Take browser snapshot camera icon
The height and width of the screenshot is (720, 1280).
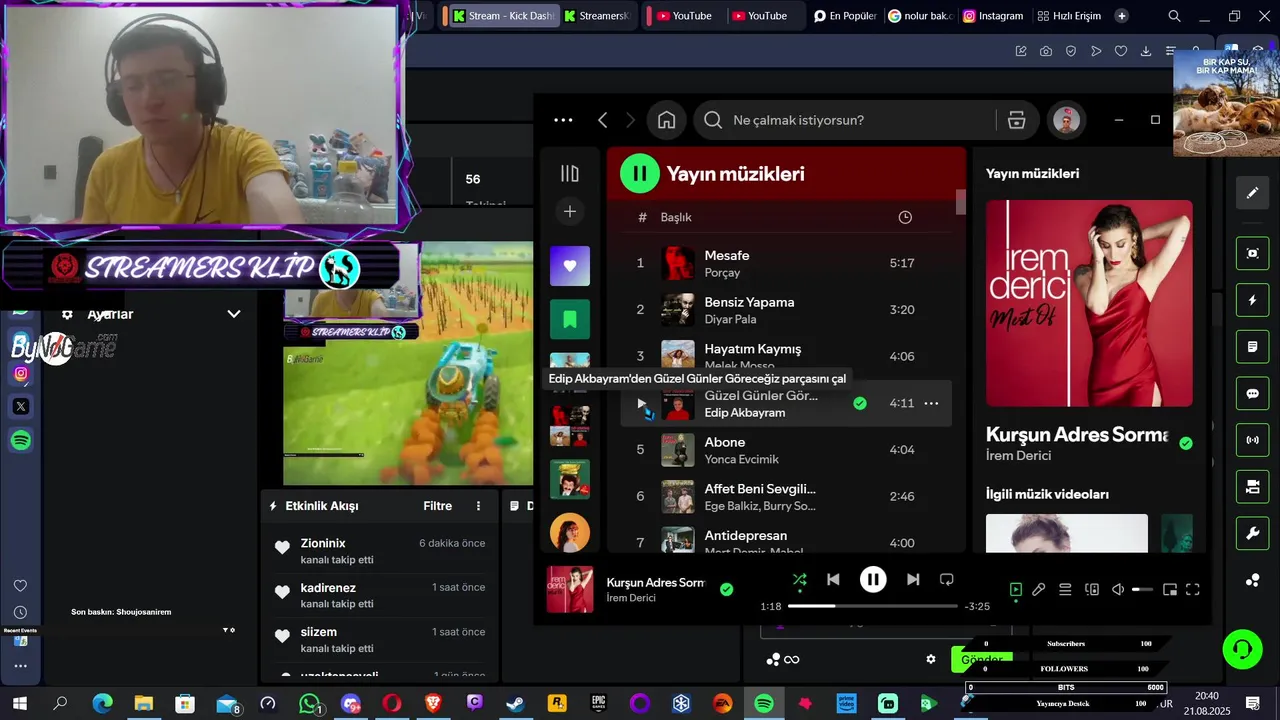click(x=1046, y=51)
